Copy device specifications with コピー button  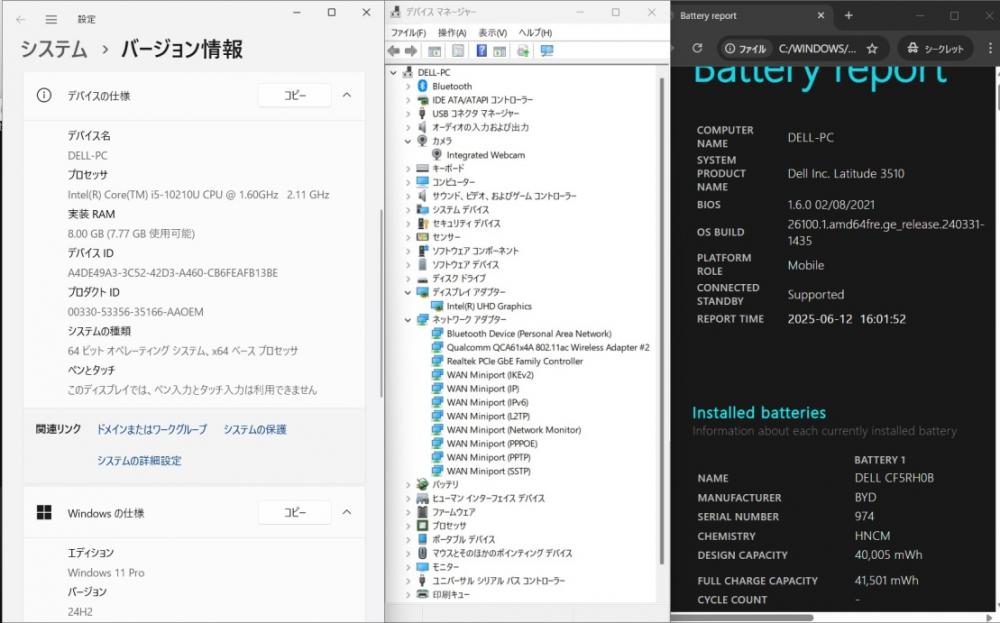coord(295,95)
